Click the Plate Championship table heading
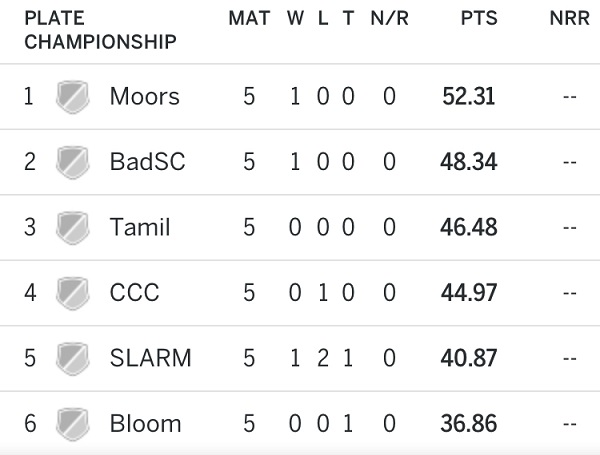 coord(100,30)
